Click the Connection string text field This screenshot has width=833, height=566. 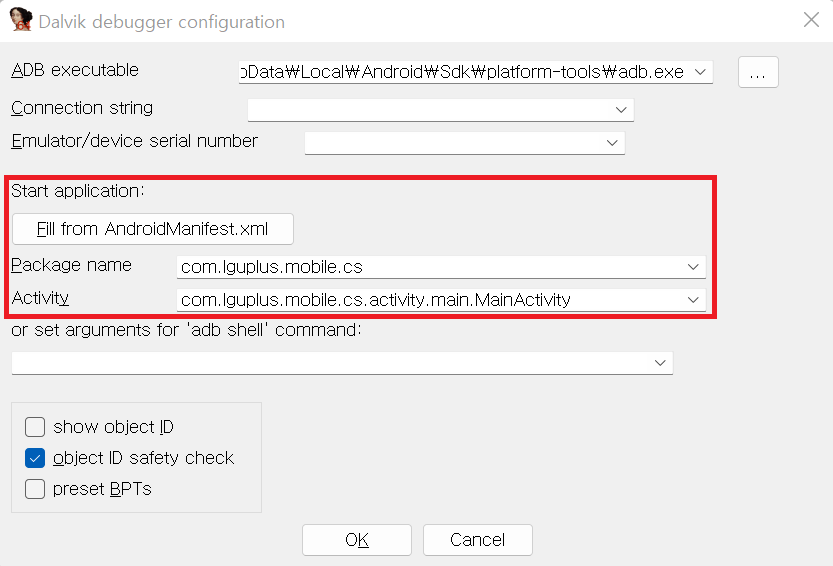coord(428,110)
